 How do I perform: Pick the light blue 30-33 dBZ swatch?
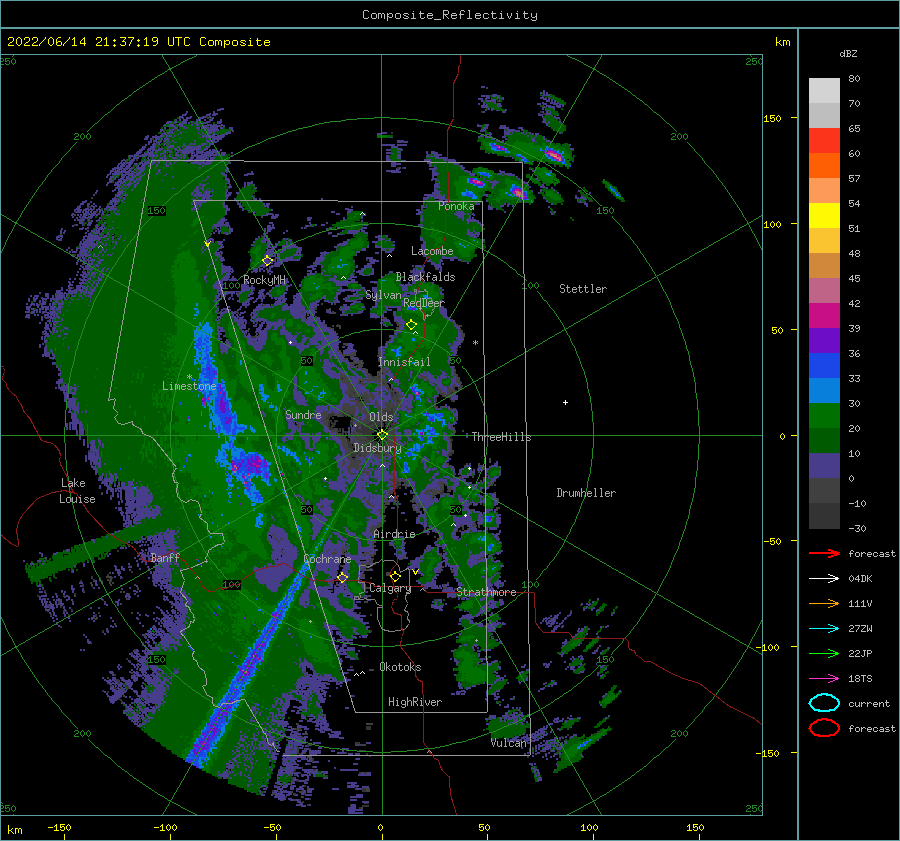point(824,391)
